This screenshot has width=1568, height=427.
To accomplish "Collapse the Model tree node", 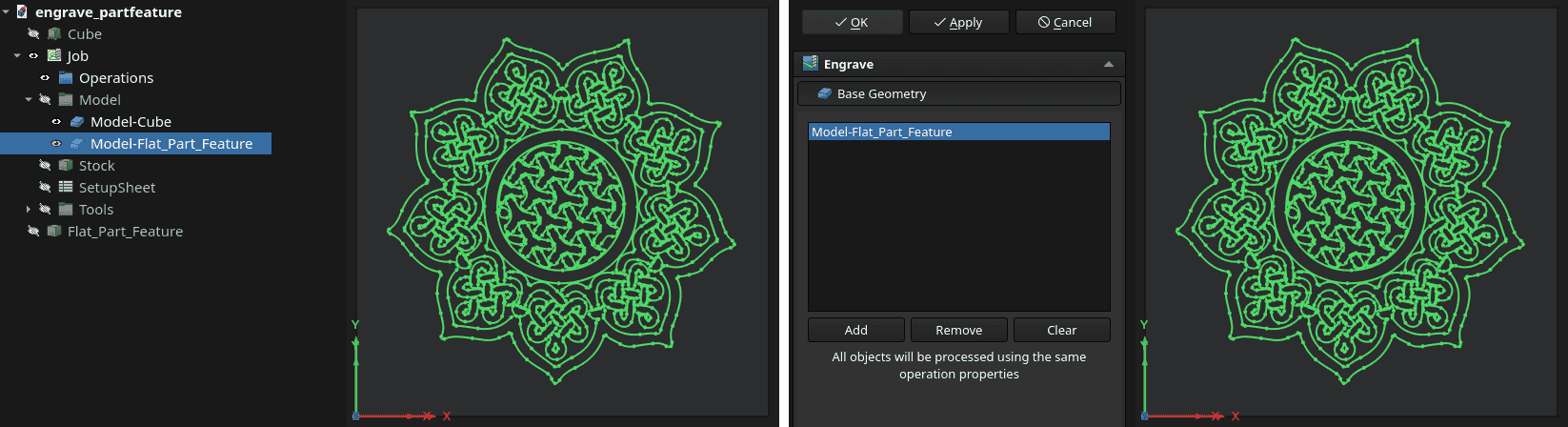I will [x=29, y=100].
